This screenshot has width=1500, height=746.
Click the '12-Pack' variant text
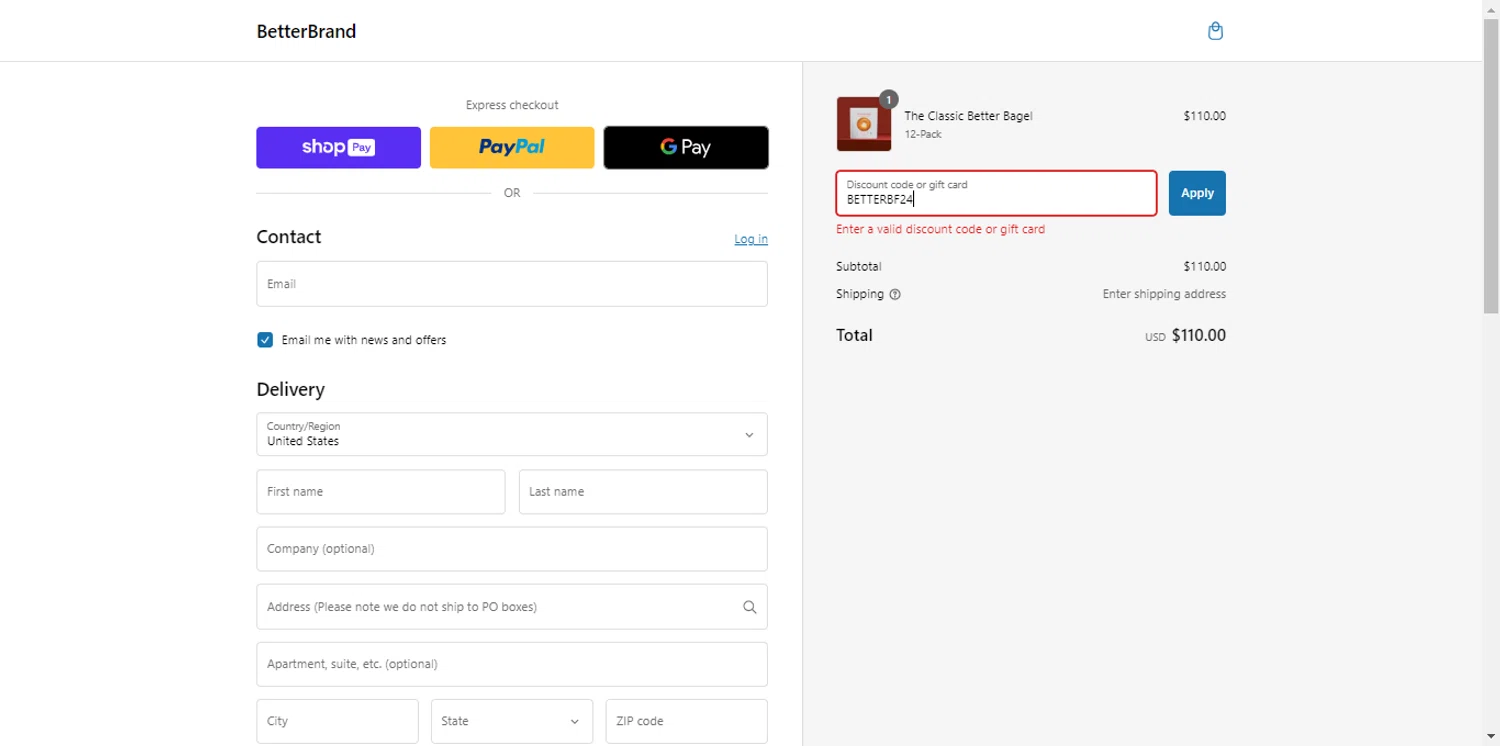click(x=923, y=134)
